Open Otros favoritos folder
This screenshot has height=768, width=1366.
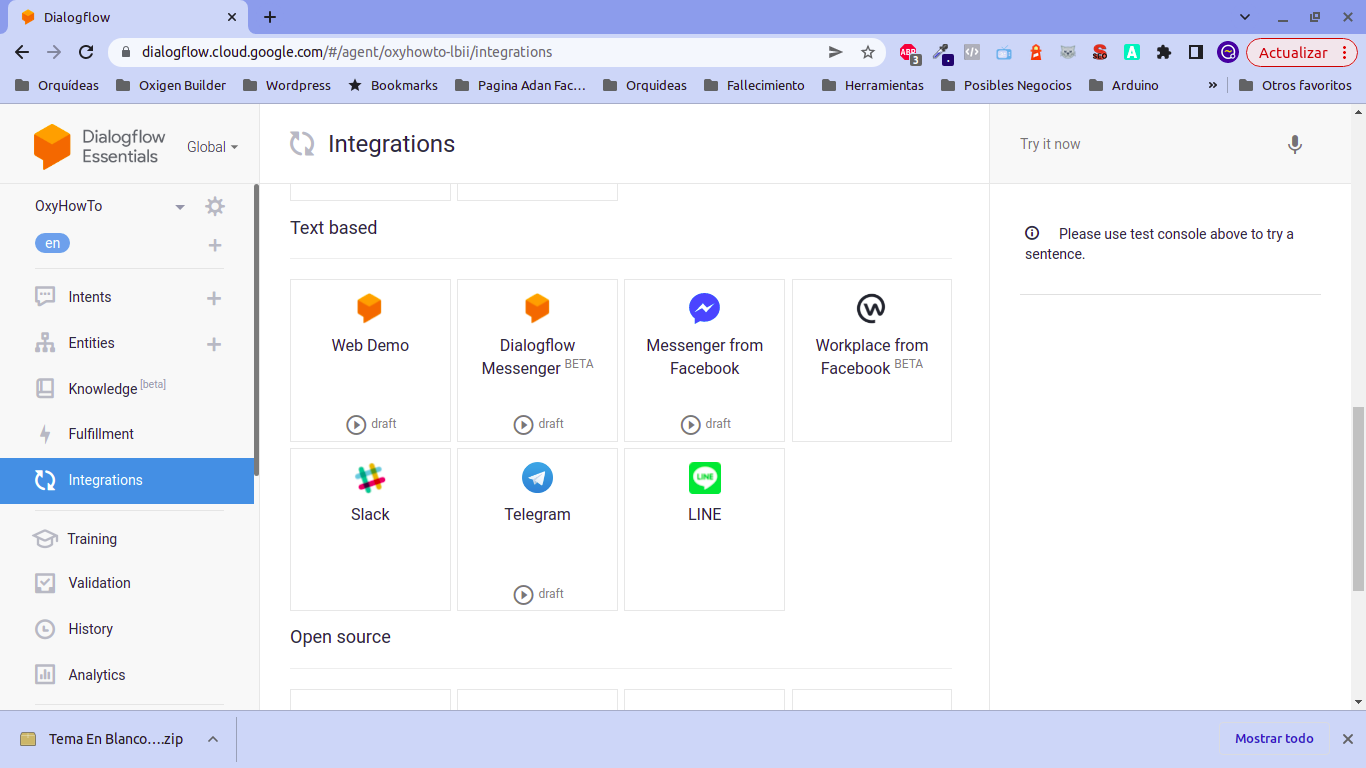pos(1295,85)
